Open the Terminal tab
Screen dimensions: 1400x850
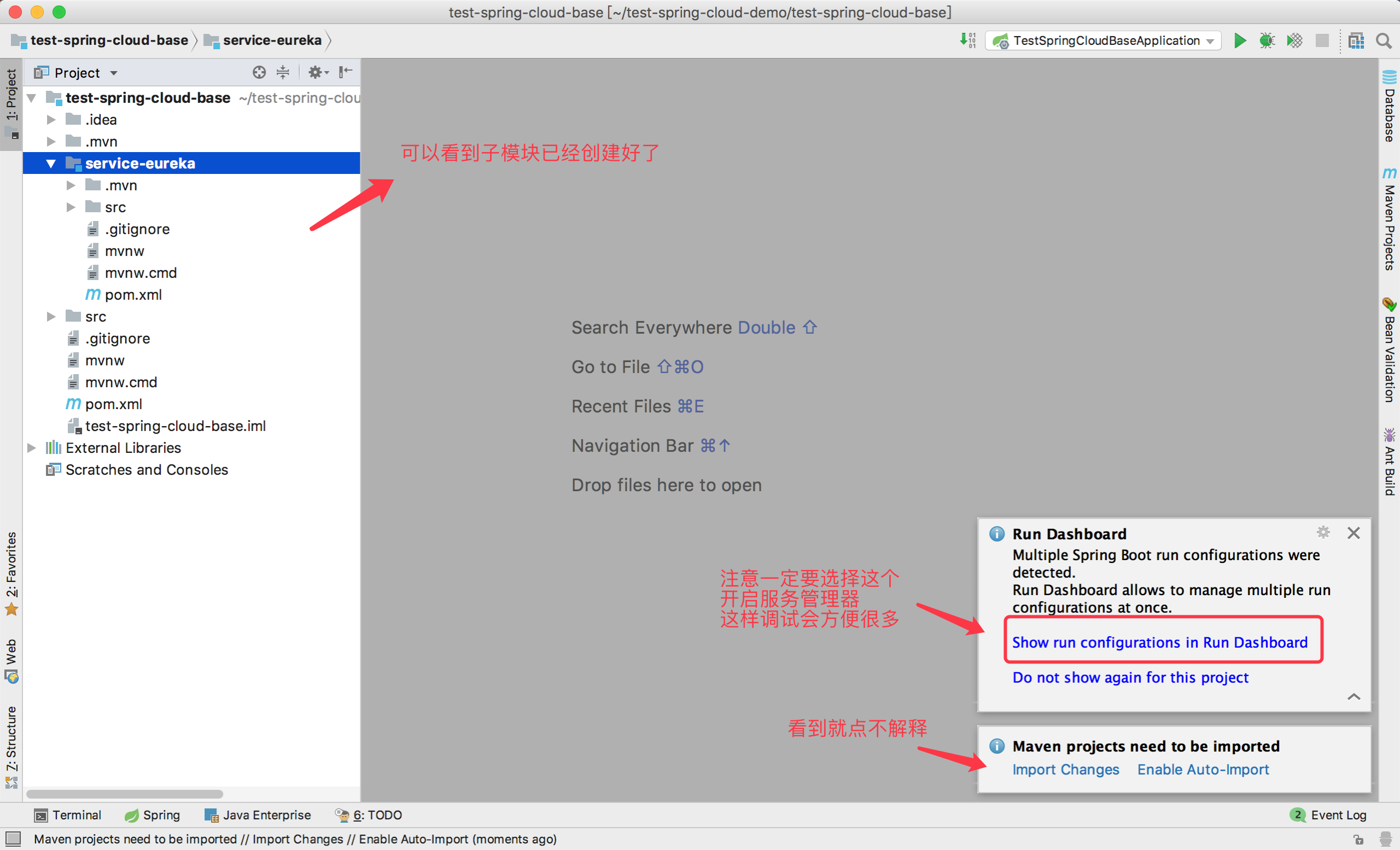pos(68,815)
